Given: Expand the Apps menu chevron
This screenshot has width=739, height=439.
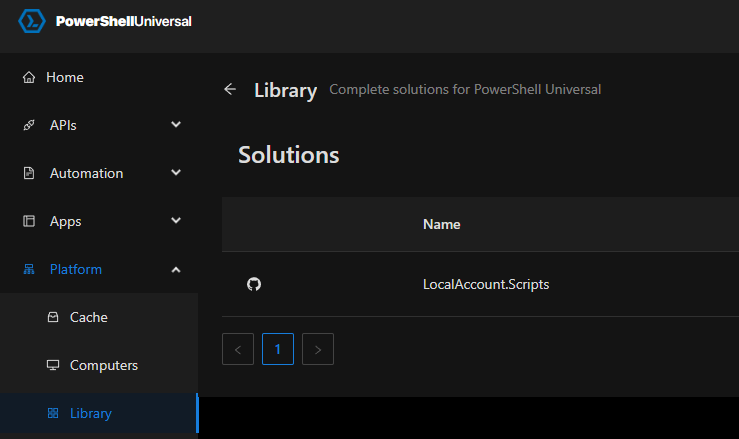Looking at the screenshot, I should tap(176, 221).
